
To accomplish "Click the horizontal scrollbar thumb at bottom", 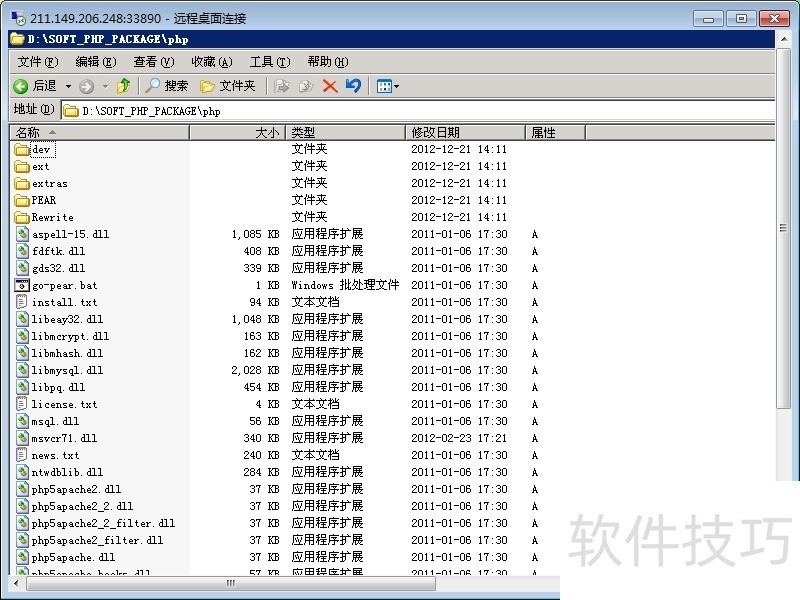I will (230, 583).
